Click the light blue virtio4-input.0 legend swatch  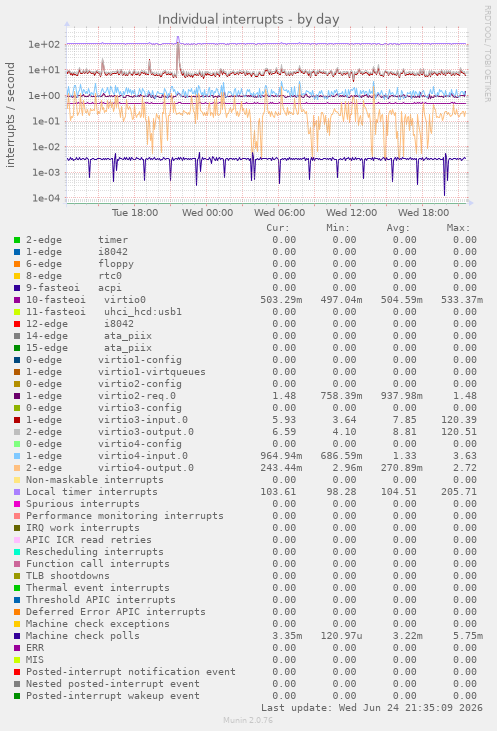pos(17,456)
